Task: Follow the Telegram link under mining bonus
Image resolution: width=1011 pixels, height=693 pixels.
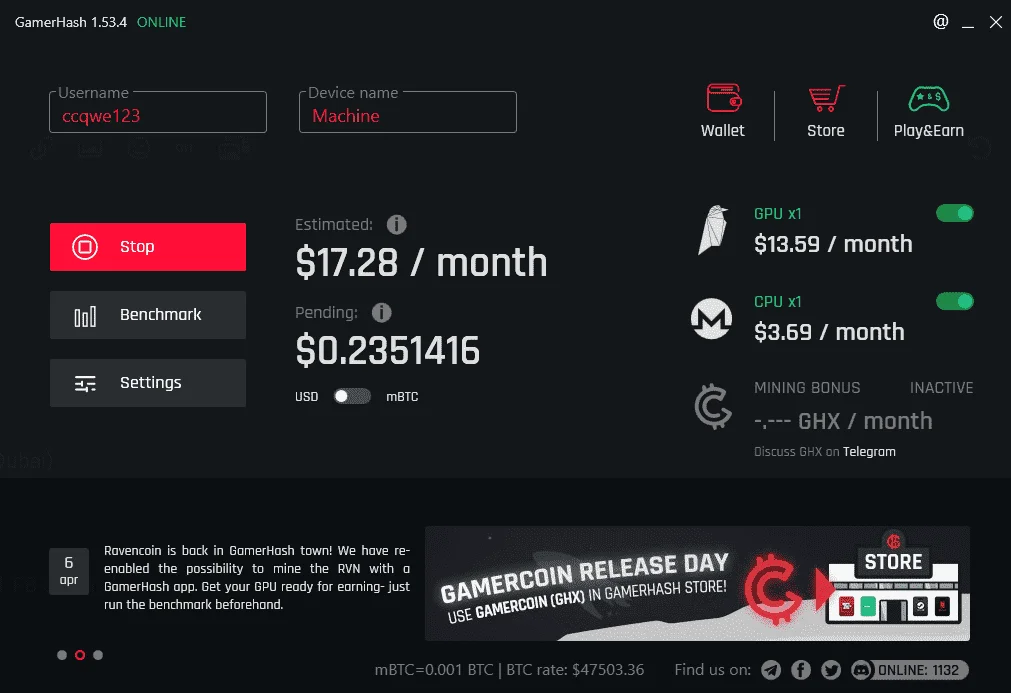Action: [869, 451]
